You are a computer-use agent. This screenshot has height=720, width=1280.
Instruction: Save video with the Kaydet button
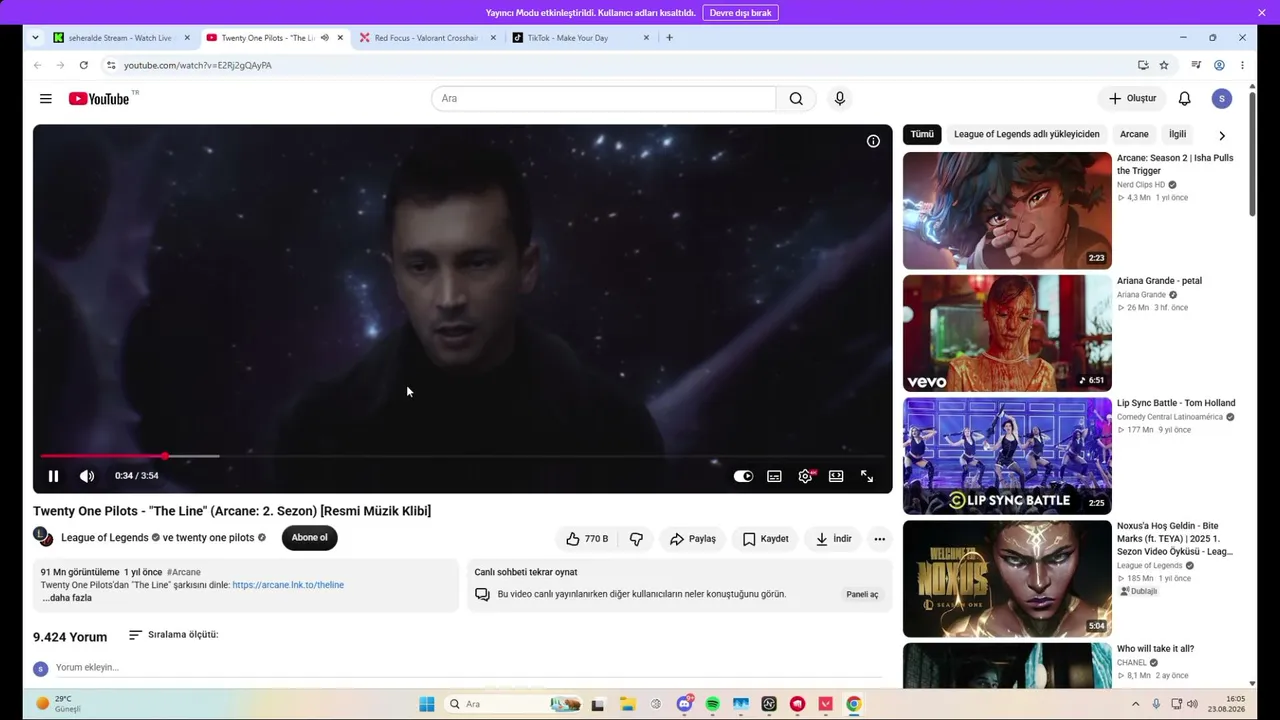click(765, 539)
